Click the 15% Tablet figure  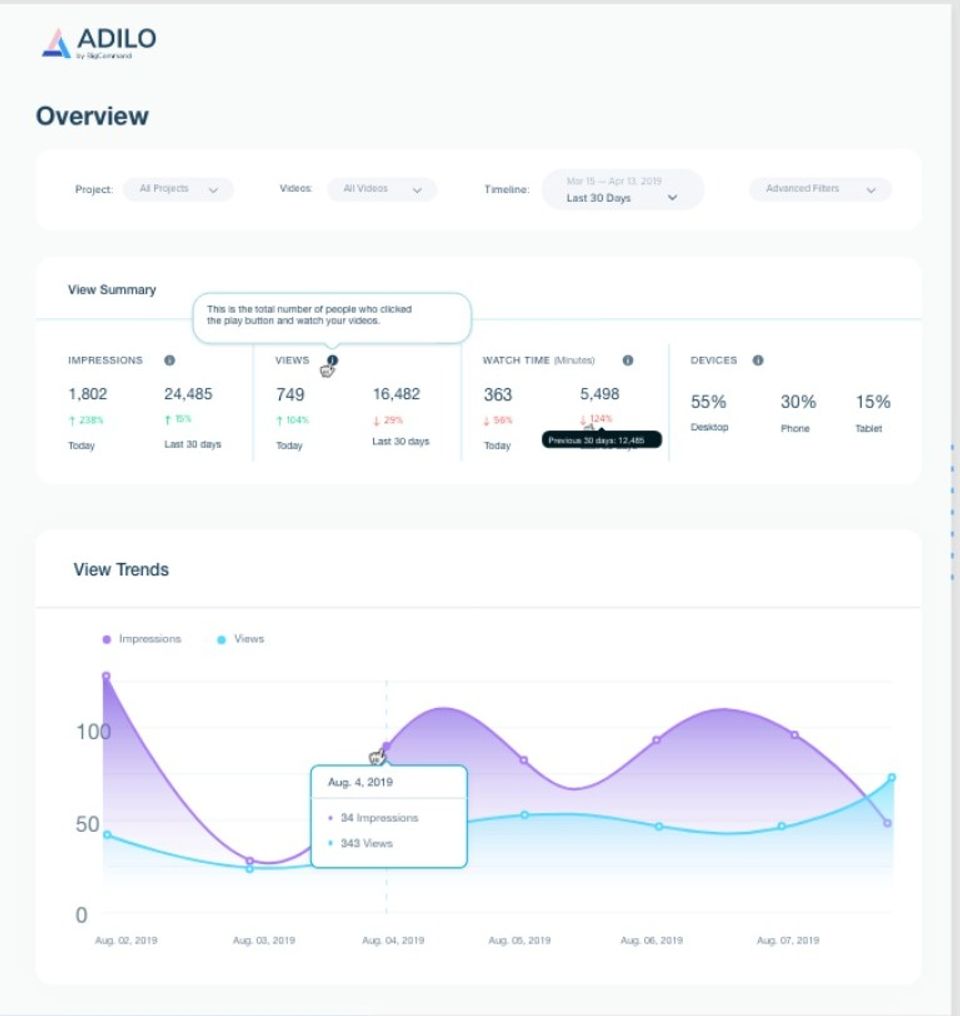[873, 402]
